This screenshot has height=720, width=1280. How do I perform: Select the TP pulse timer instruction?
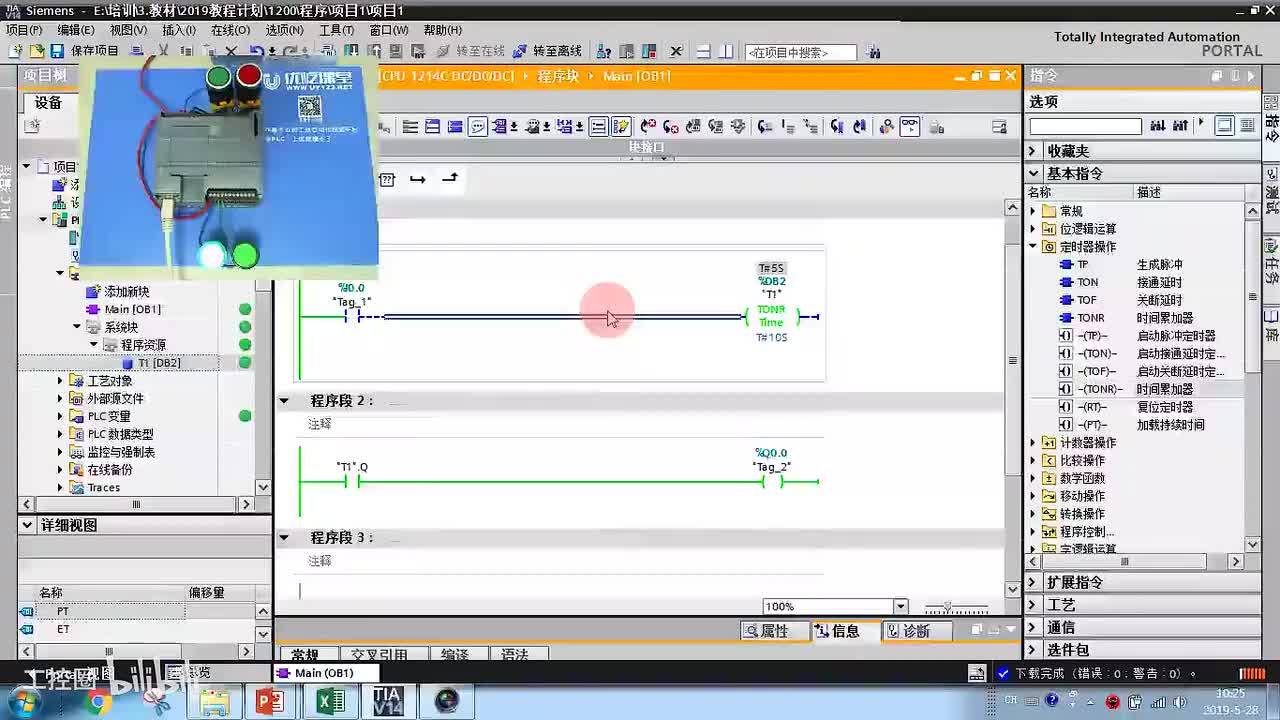1082,265
